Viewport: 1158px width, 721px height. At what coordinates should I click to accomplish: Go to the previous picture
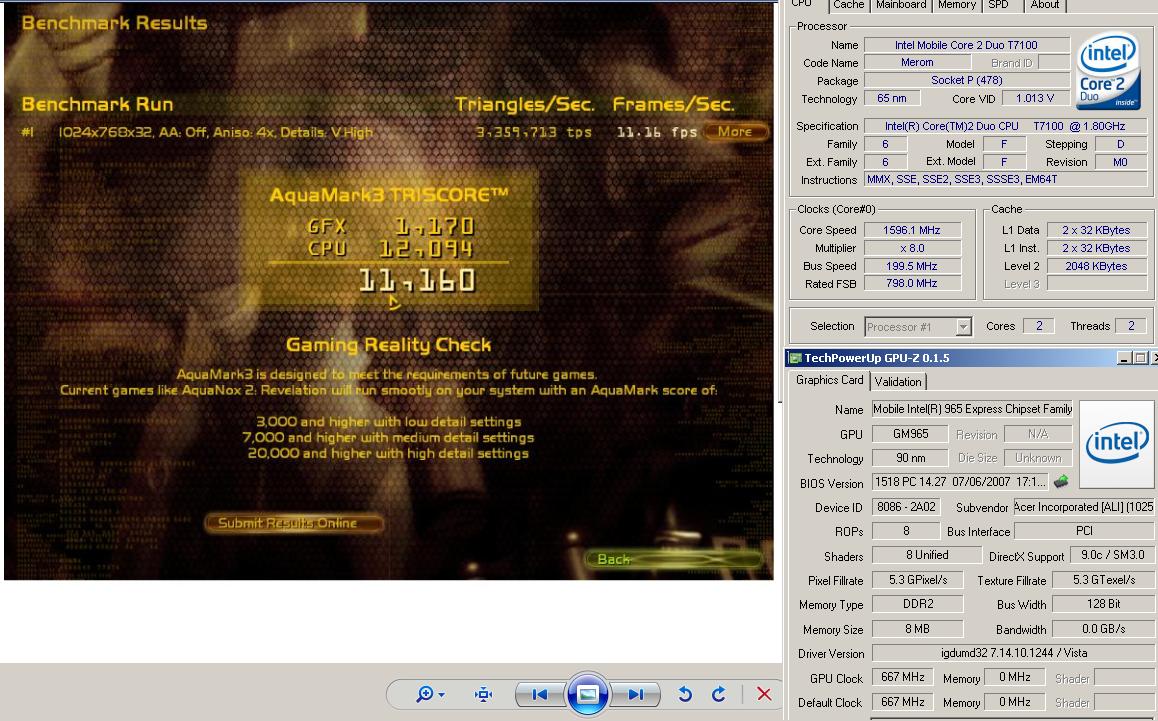point(539,694)
